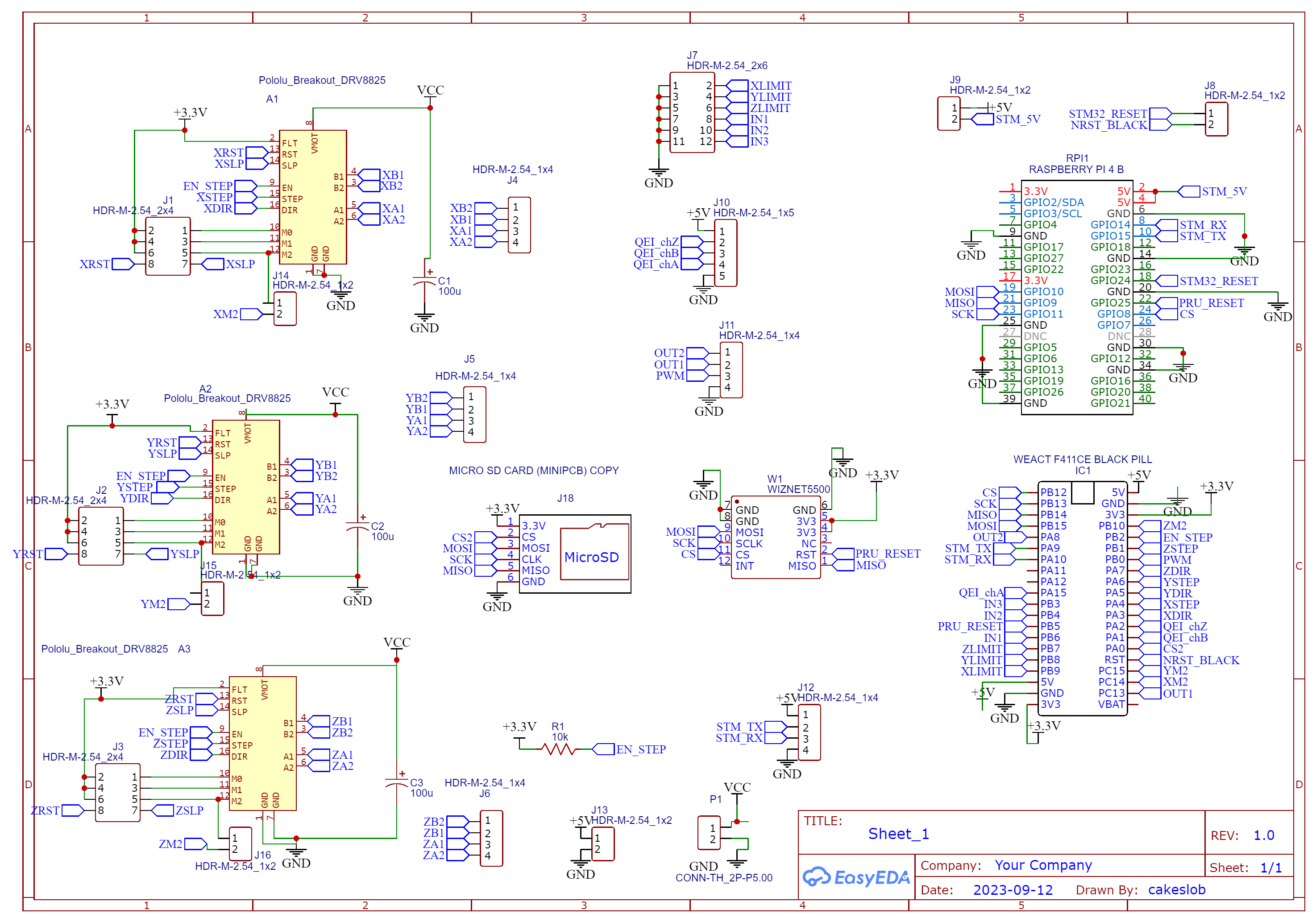Click the CONN-TH_2P-P5.00 label under P1
Viewport: 1316px width, 922px height.
click(724, 877)
